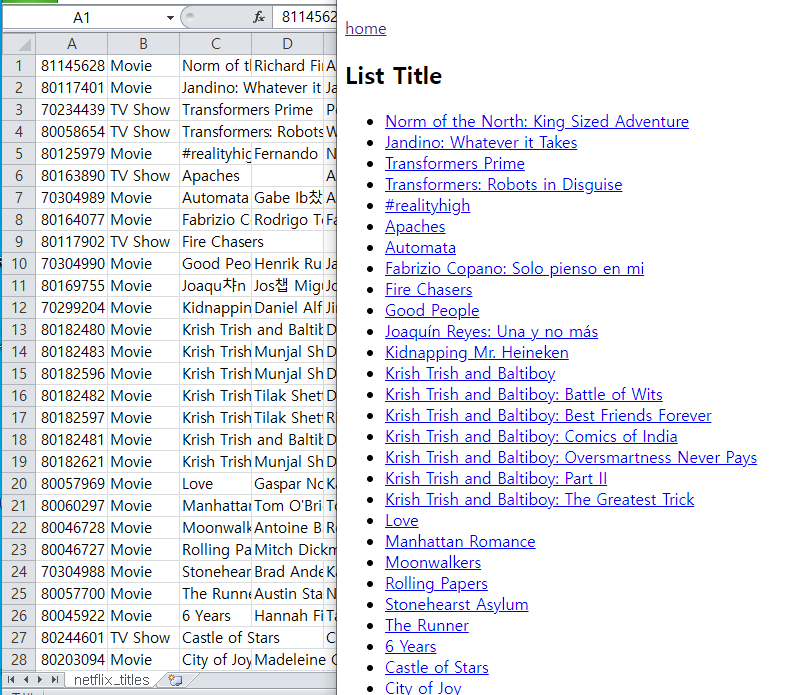Open the Moonwalkers link
Viewport: 802px width, 695px height.
click(x=433, y=562)
